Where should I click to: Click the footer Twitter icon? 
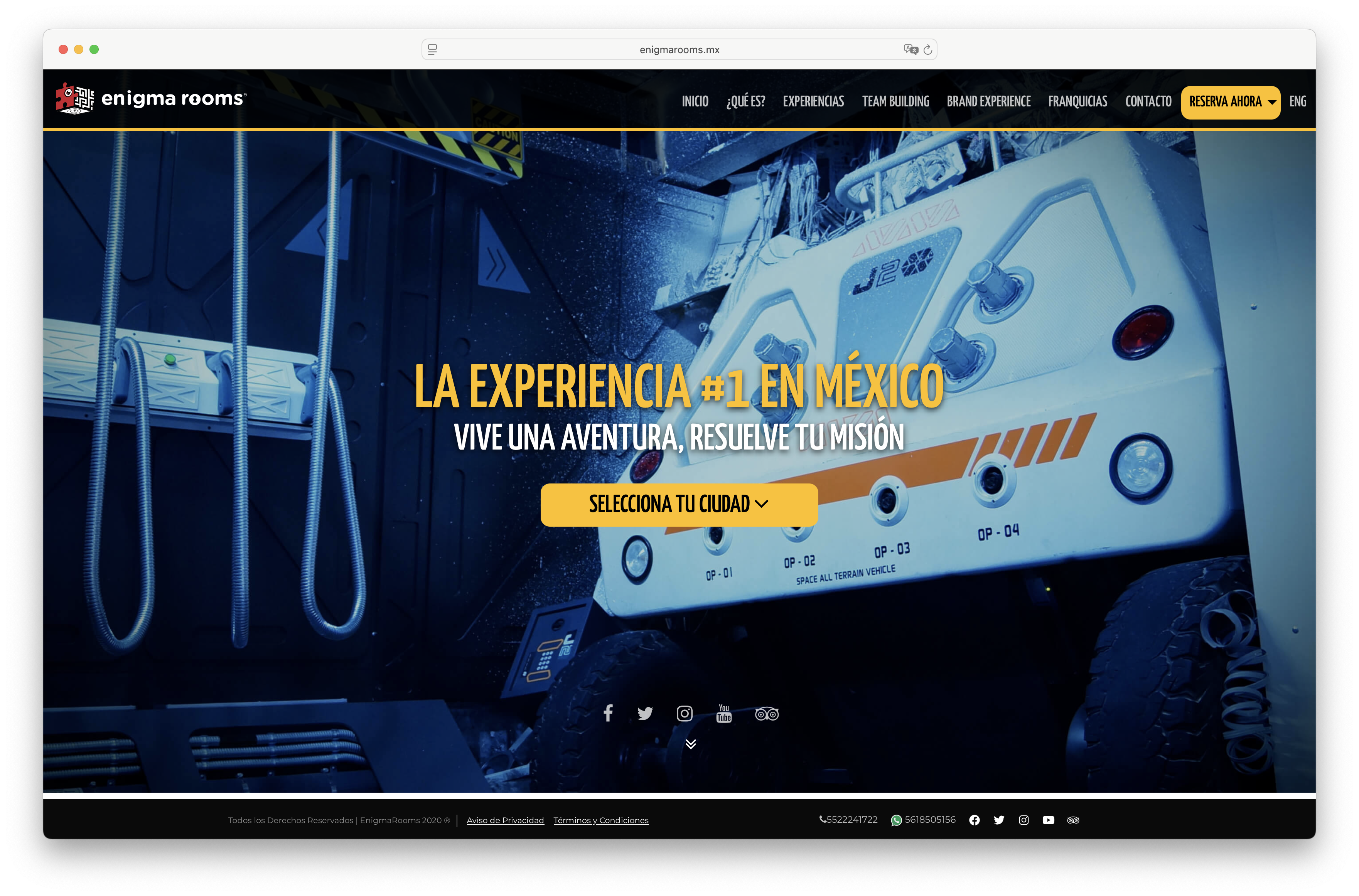[999, 820]
